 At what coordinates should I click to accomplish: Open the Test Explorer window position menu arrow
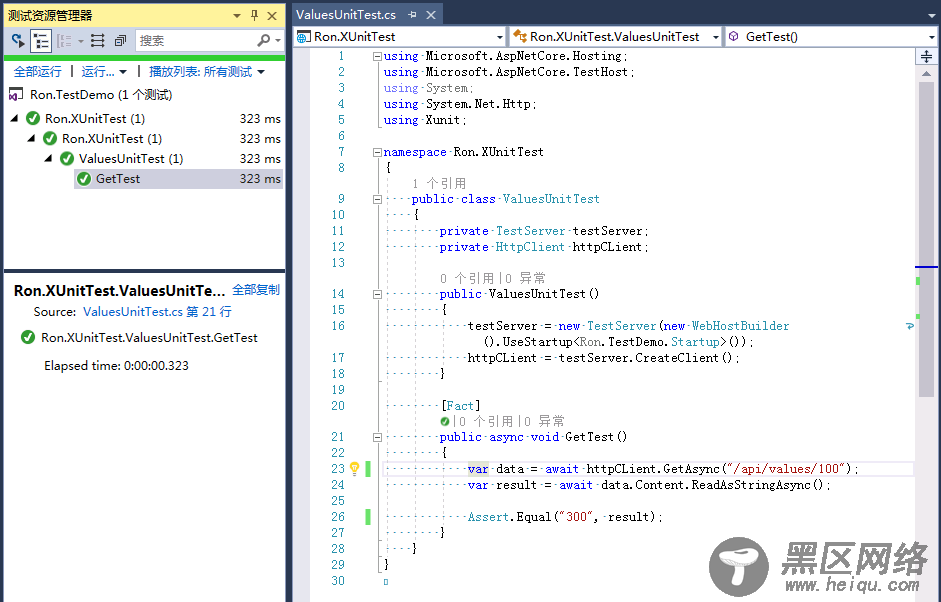click(237, 16)
